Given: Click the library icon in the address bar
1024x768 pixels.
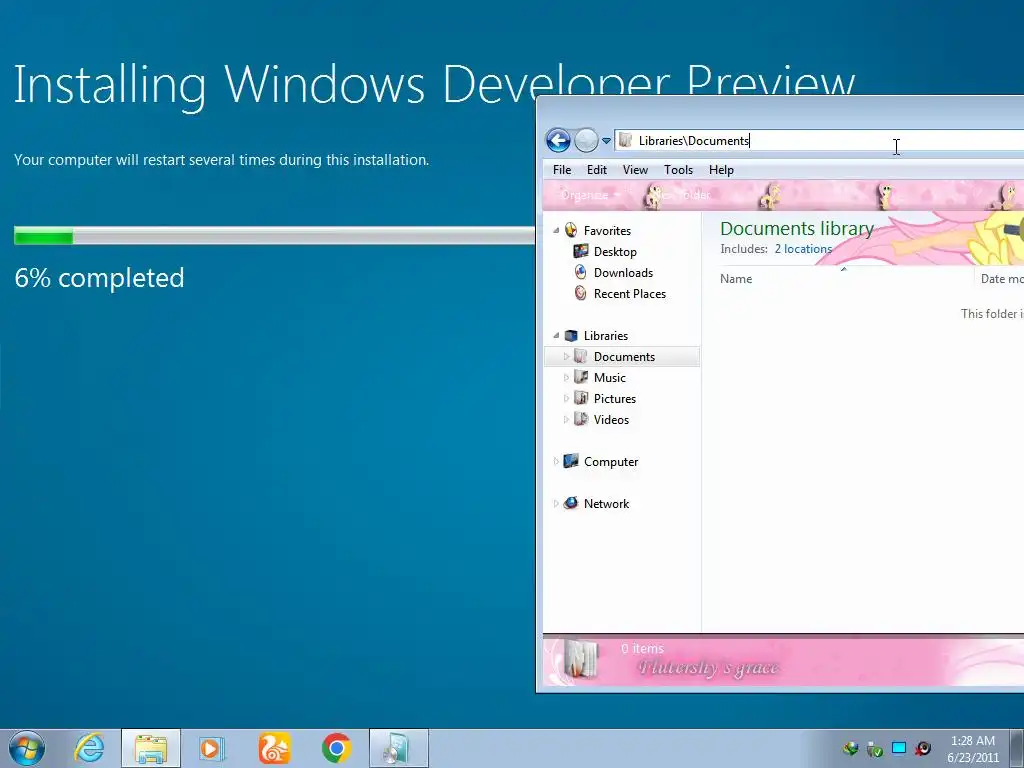Looking at the screenshot, I should coord(626,140).
